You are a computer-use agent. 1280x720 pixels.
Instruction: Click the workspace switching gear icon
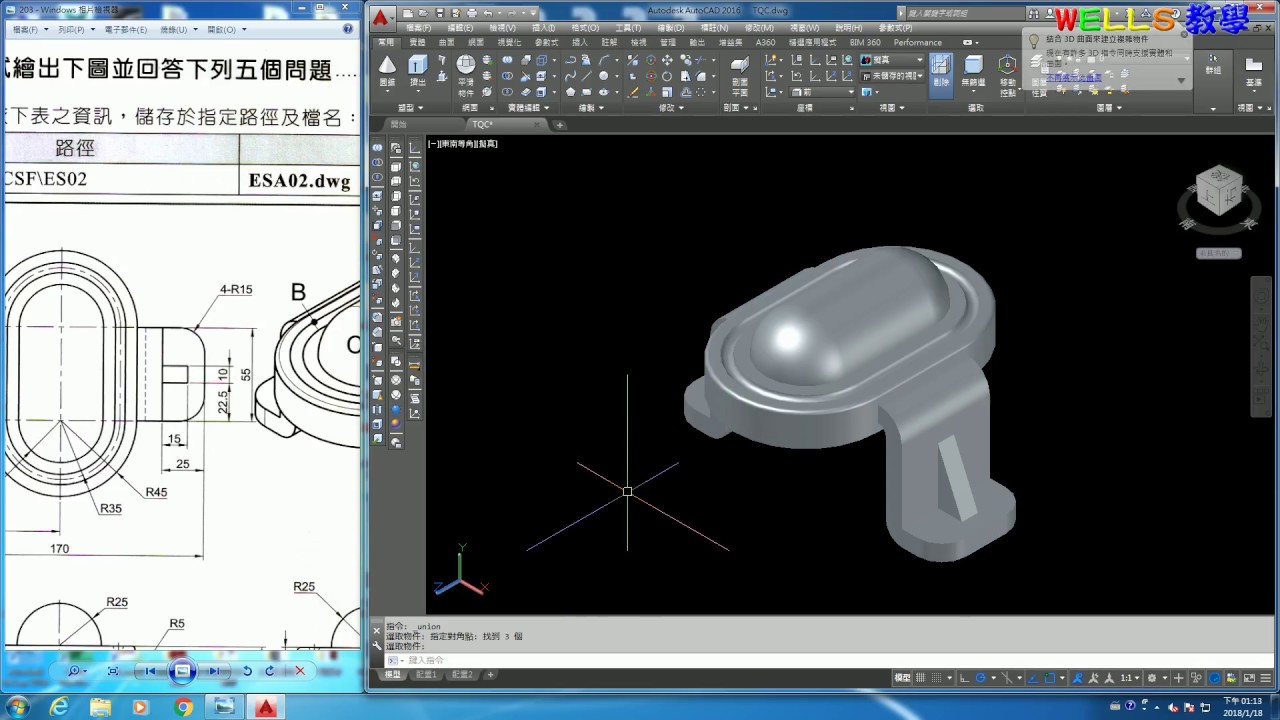[x=1152, y=677]
